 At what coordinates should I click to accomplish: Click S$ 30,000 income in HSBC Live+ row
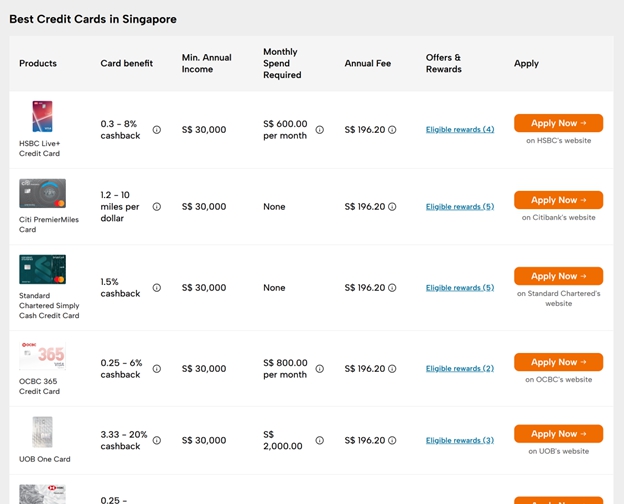pyautogui.click(x=204, y=130)
